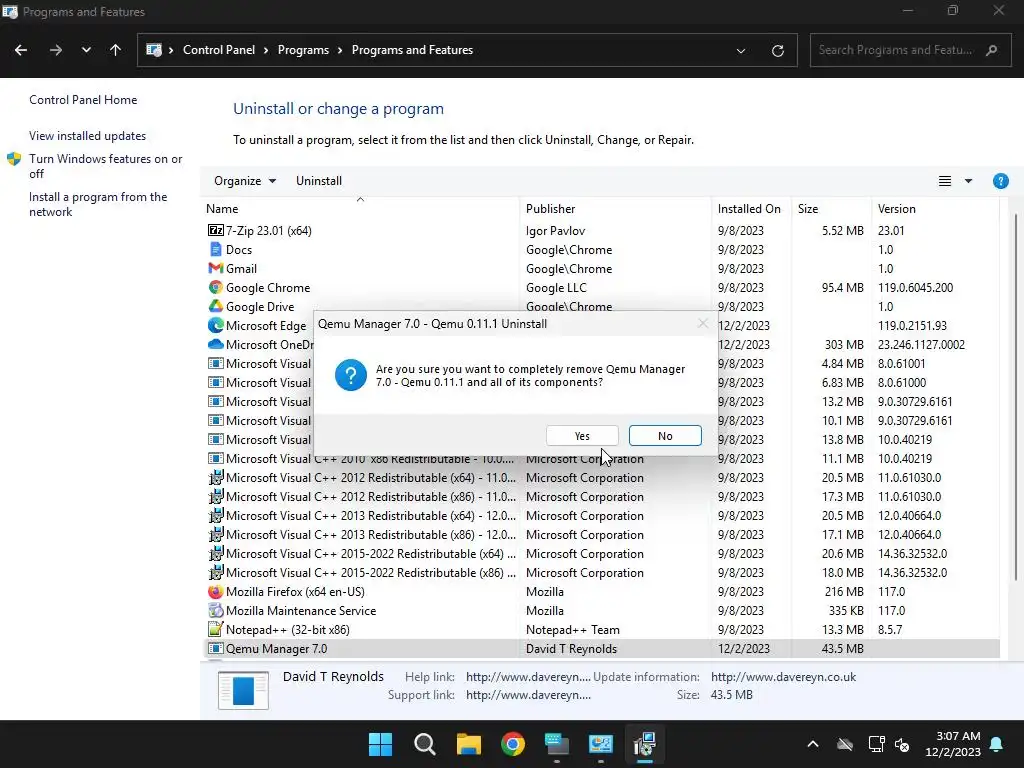Open the notification bell in tray

(996, 744)
